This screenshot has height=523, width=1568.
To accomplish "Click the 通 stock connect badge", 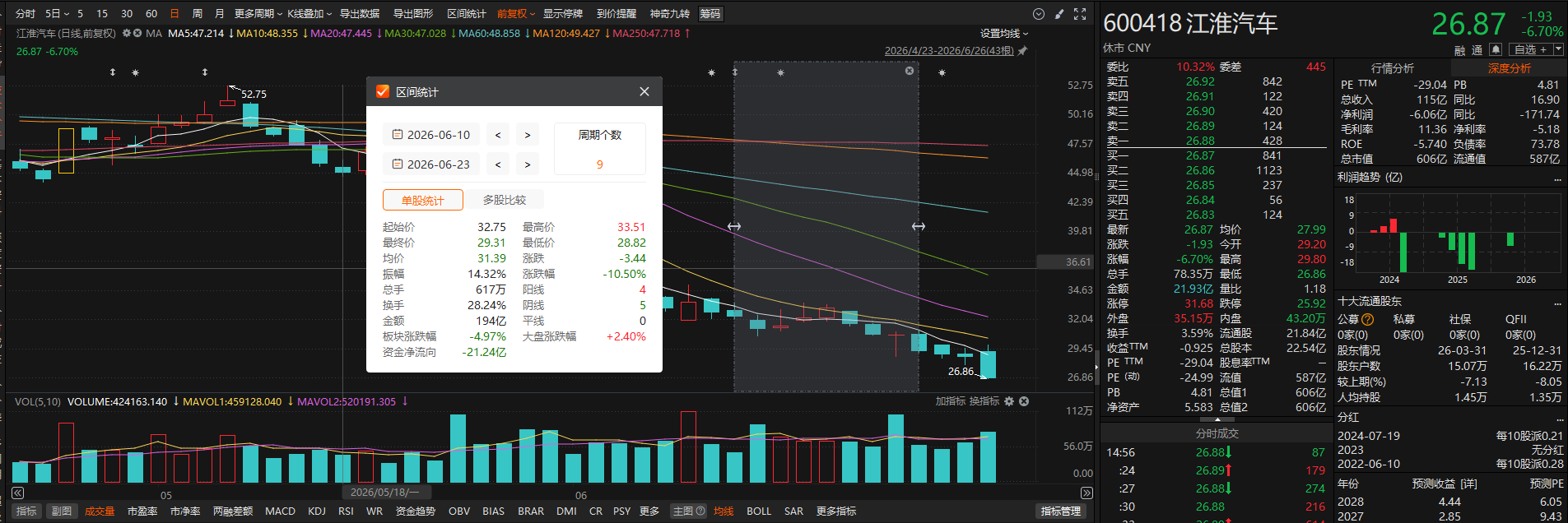I will click(x=1477, y=50).
